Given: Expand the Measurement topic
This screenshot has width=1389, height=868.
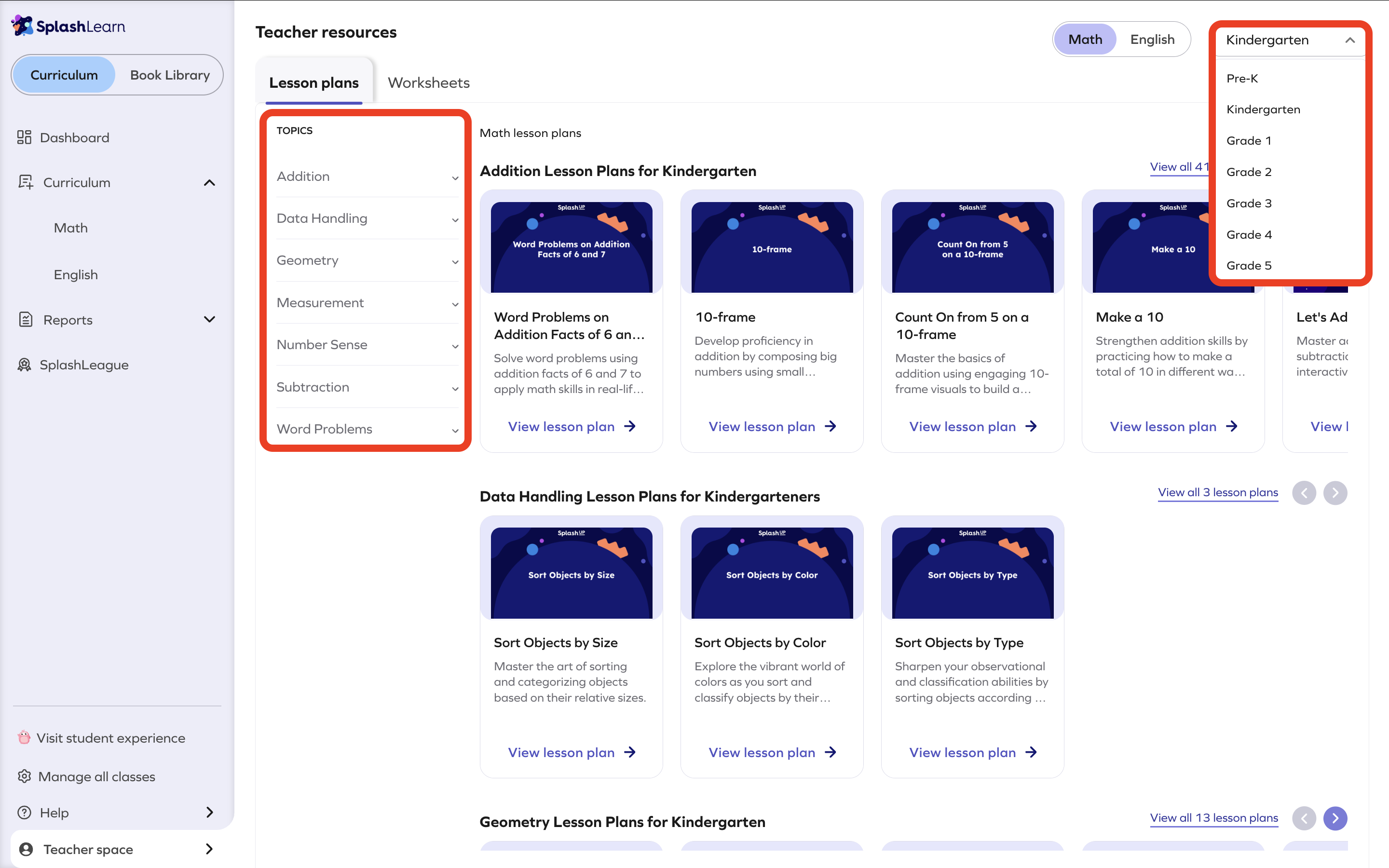Looking at the screenshot, I should (x=368, y=302).
